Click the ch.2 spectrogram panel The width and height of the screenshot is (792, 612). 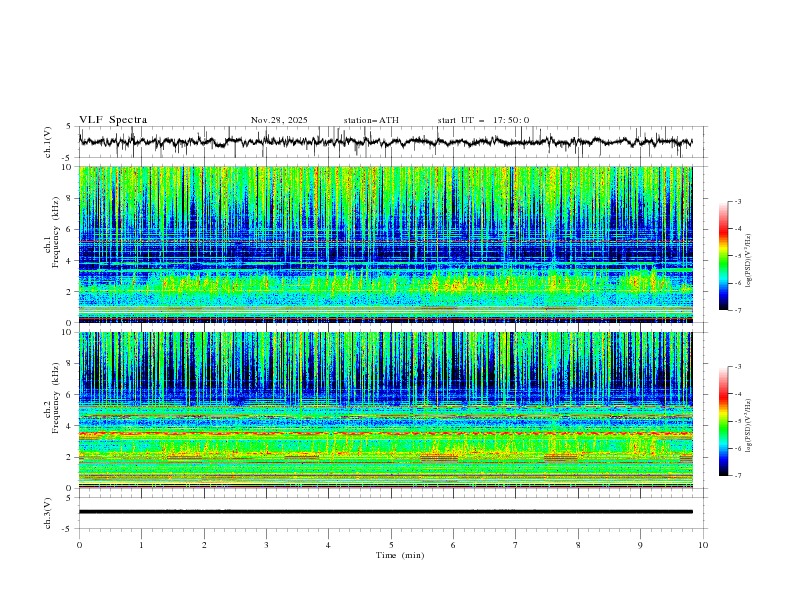pyautogui.click(x=386, y=410)
